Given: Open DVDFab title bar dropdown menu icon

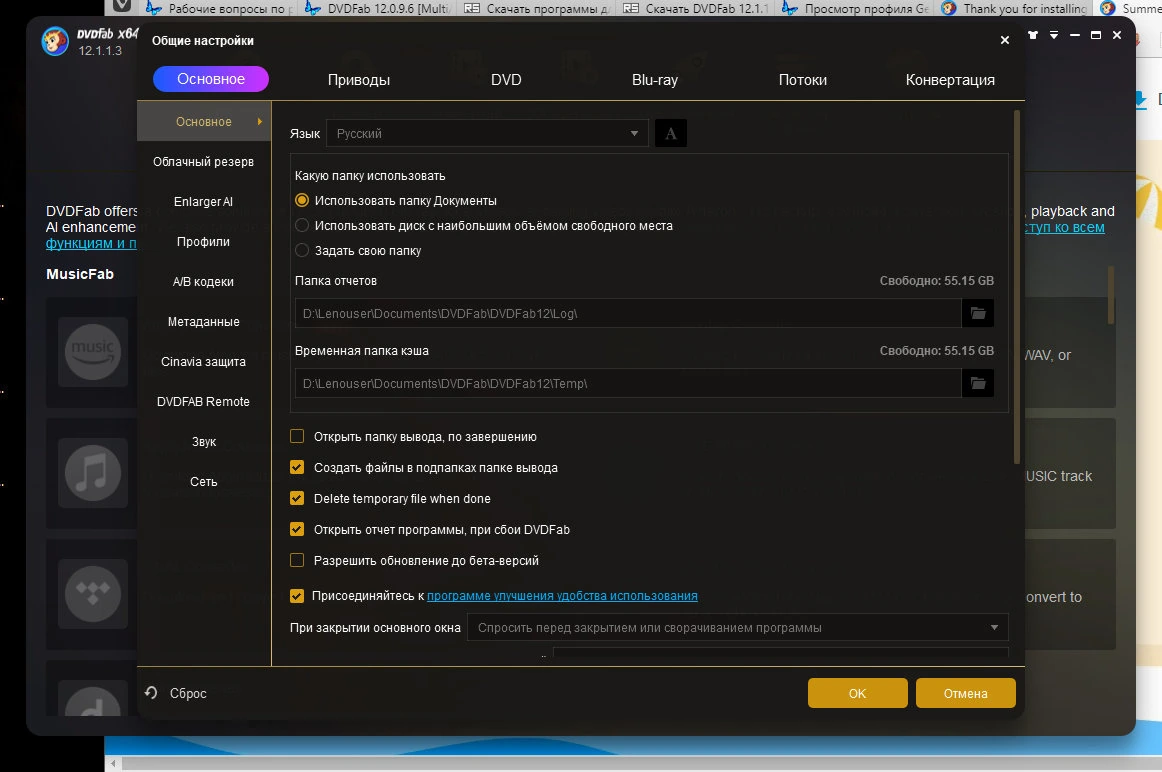Looking at the screenshot, I should 1054,35.
